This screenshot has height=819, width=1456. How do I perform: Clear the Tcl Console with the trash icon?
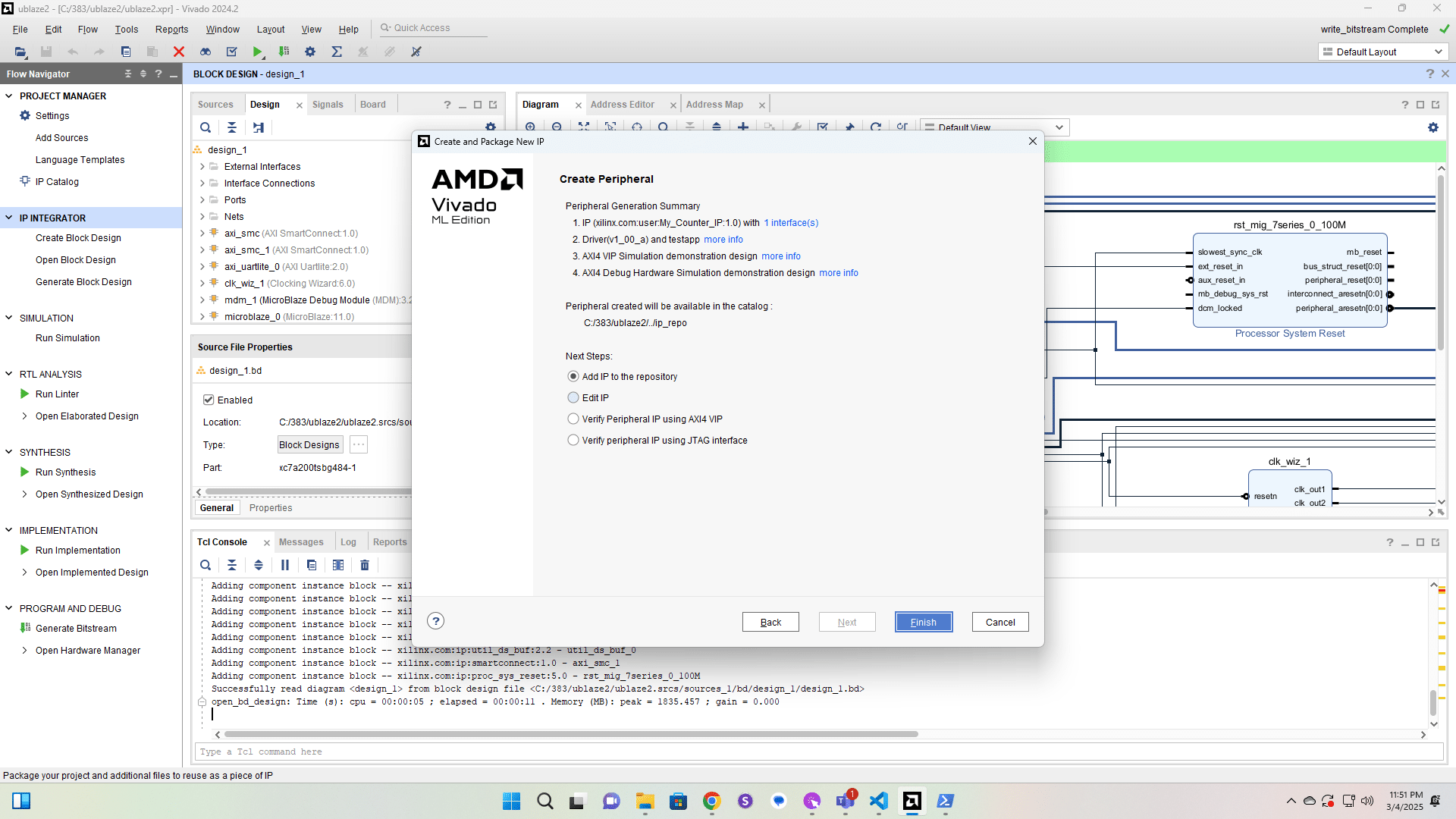click(365, 565)
